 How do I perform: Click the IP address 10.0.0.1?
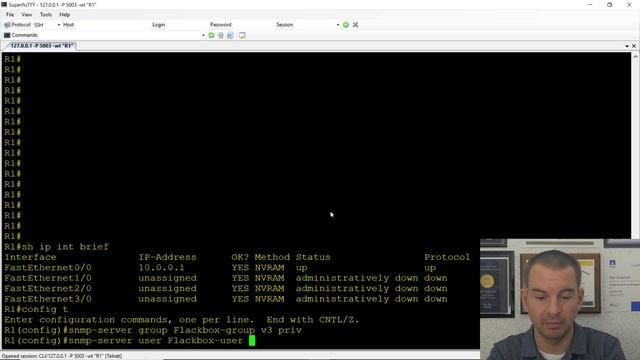(x=161, y=268)
